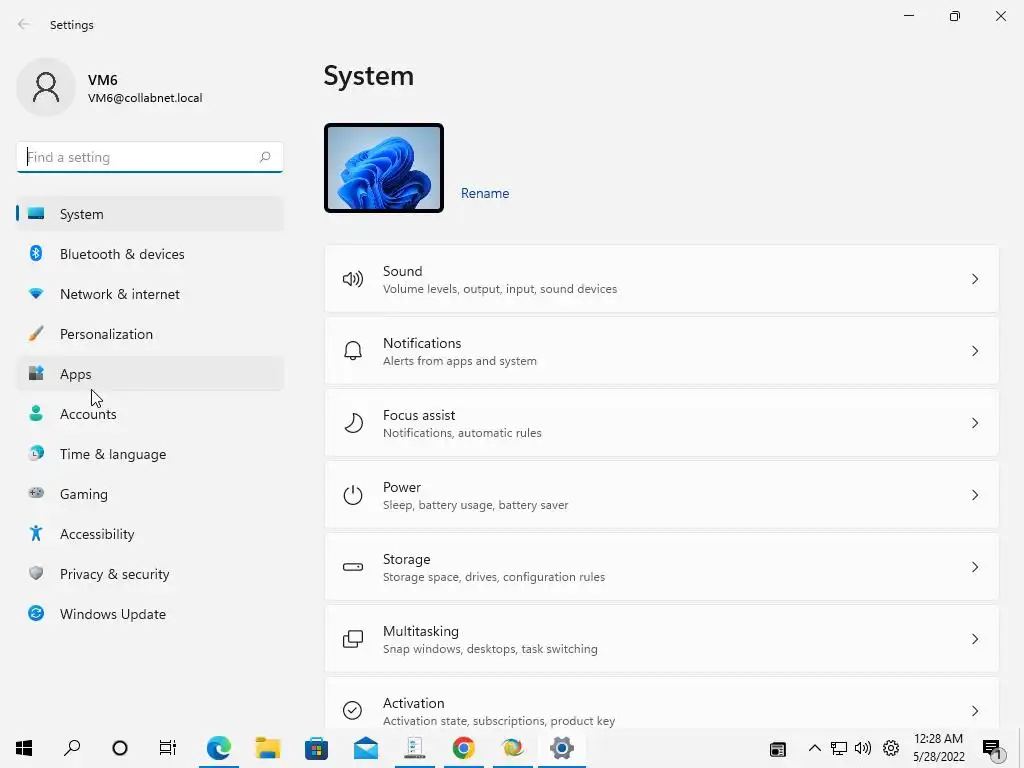Open Microsoft Edge from the taskbar
1024x768 pixels.
(x=219, y=748)
